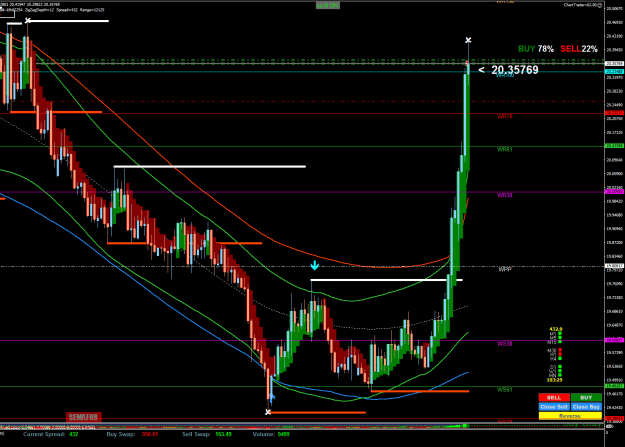Click the yellow Reverse button

(570, 416)
